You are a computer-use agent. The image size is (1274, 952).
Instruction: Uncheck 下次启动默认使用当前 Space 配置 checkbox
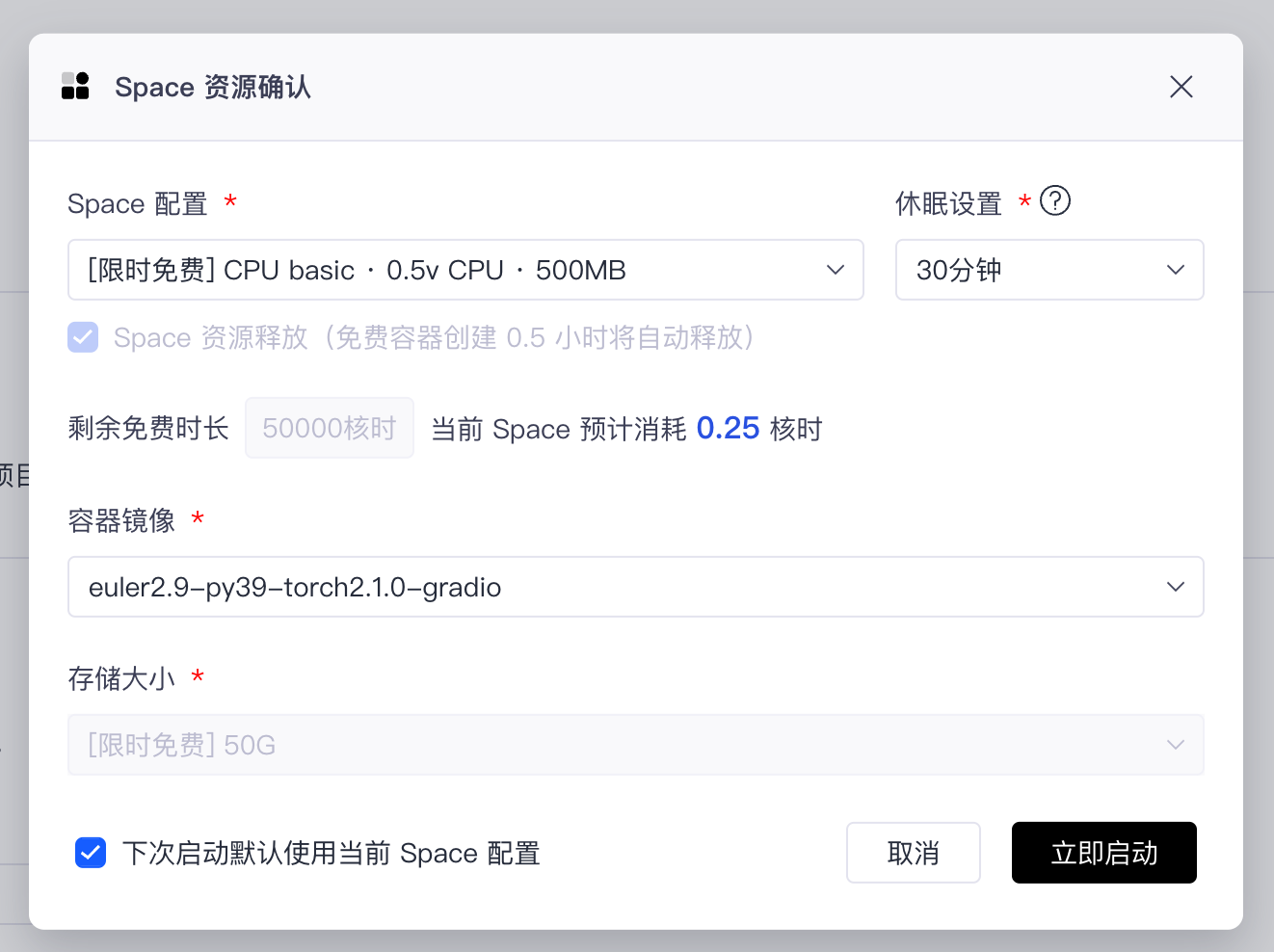pos(91,853)
